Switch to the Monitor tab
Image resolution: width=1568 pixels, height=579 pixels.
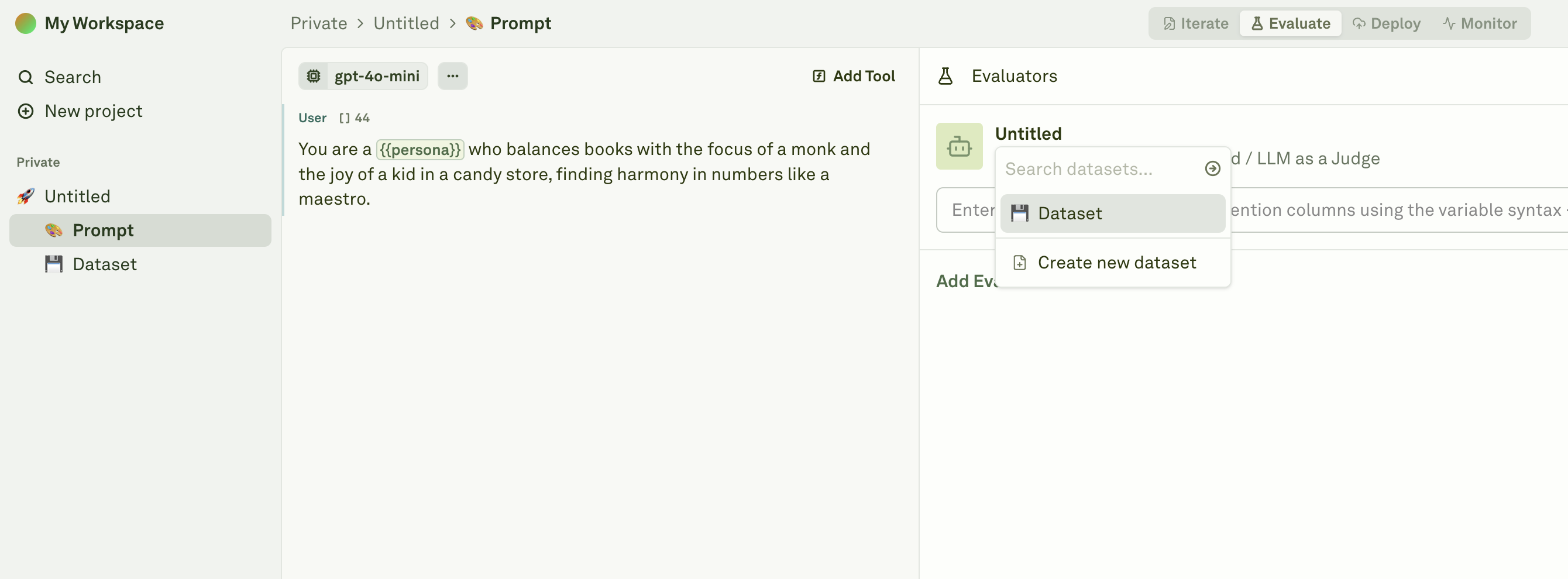pyautogui.click(x=1479, y=24)
